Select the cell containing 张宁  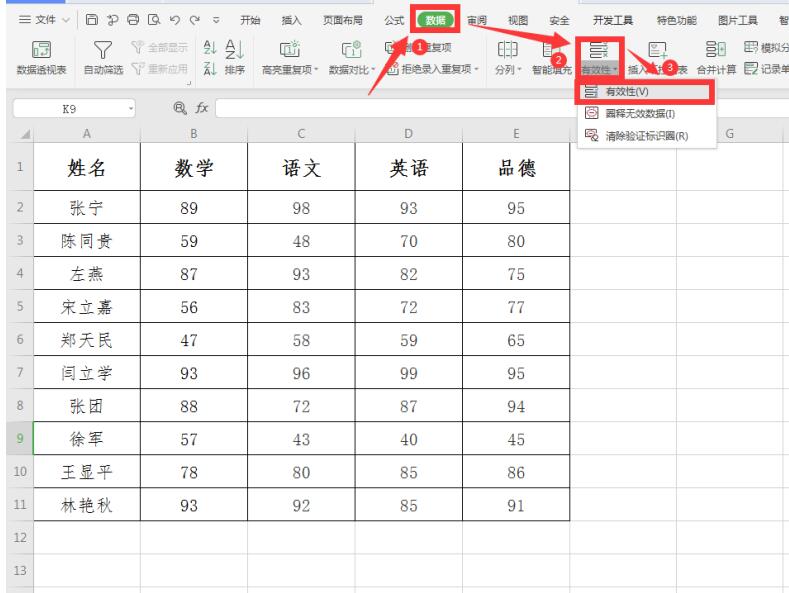pyautogui.click(x=87, y=207)
